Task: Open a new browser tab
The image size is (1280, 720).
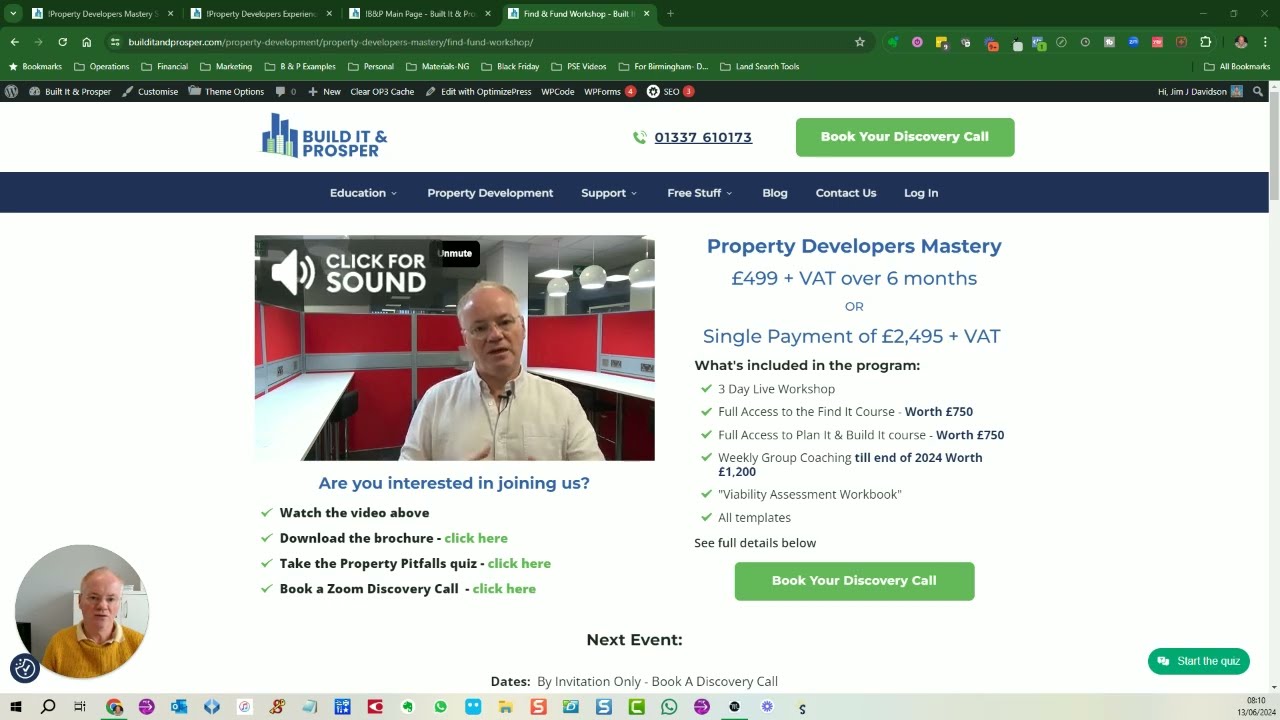Action: tap(670, 13)
